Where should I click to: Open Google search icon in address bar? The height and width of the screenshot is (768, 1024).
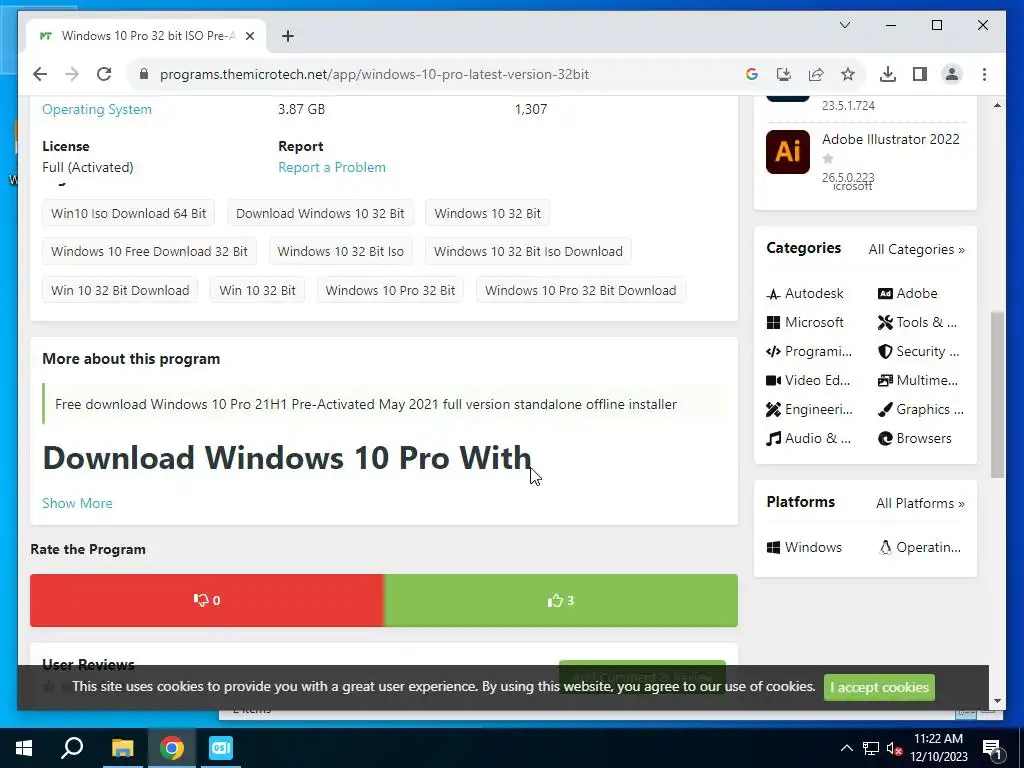(x=752, y=74)
